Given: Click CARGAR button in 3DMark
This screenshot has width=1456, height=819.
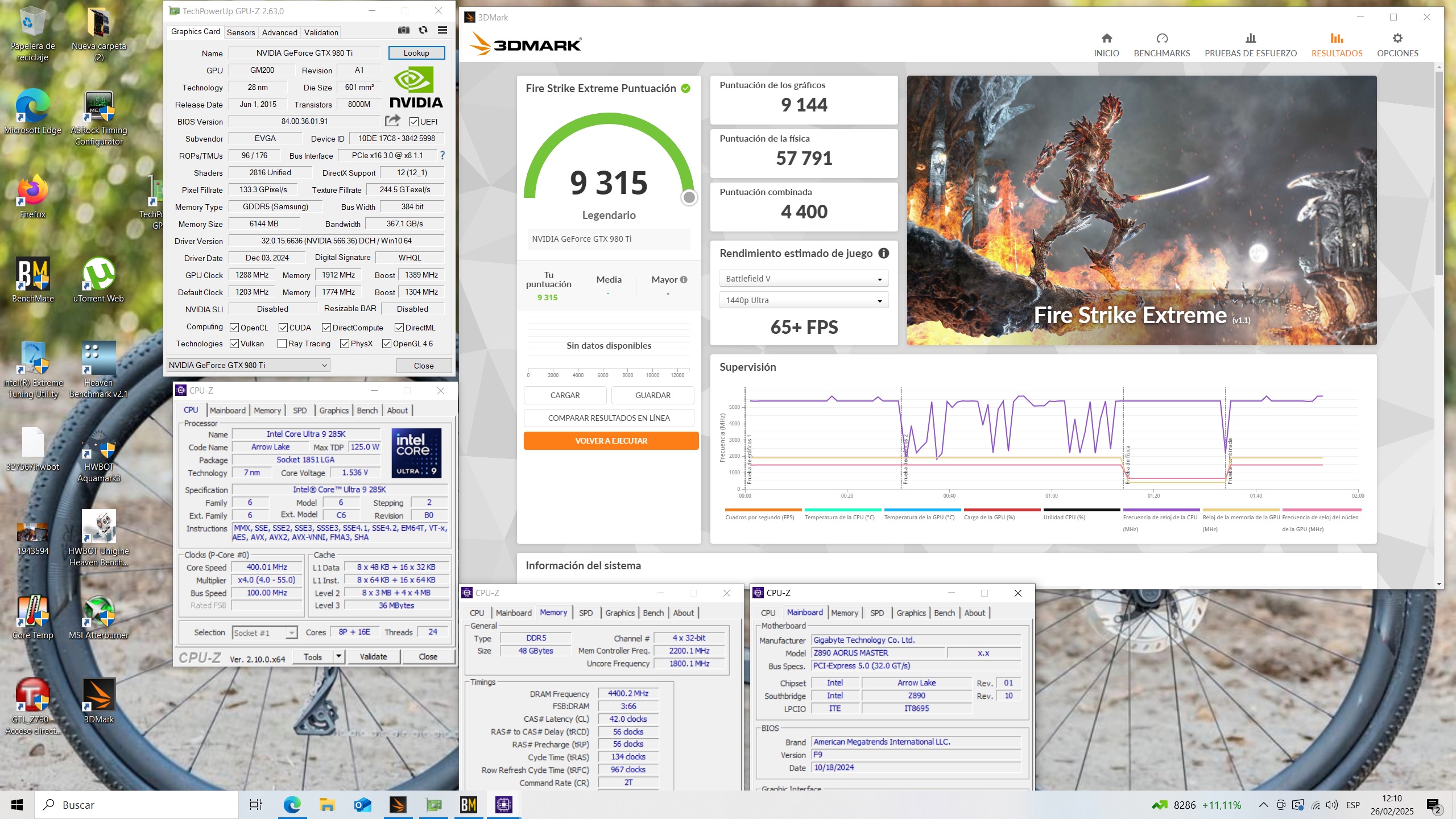Looking at the screenshot, I should pyautogui.click(x=565, y=395).
